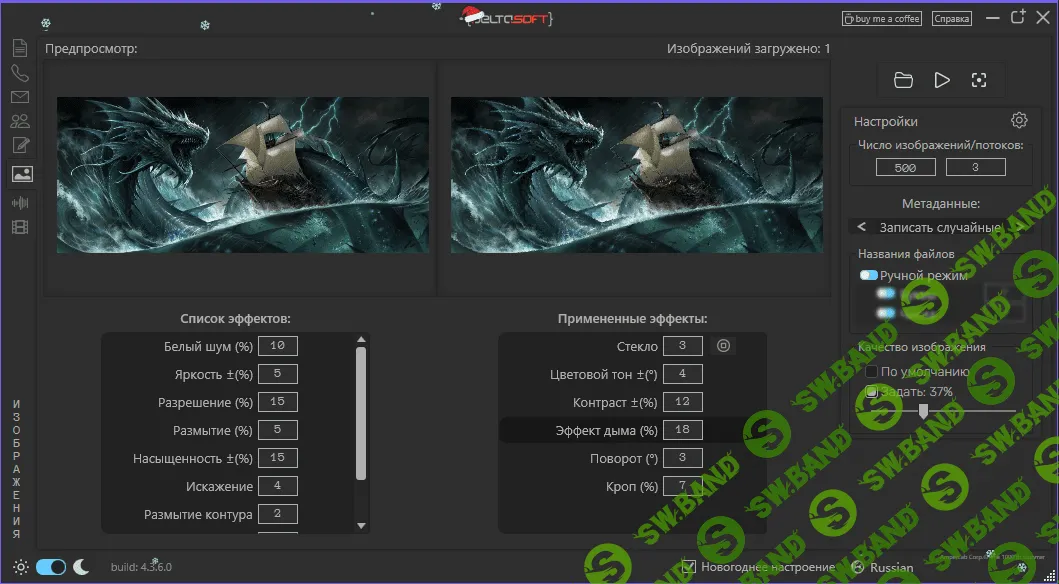Open the phone section in sidebar
This screenshot has width=1059, height=584.
point(20,74)
